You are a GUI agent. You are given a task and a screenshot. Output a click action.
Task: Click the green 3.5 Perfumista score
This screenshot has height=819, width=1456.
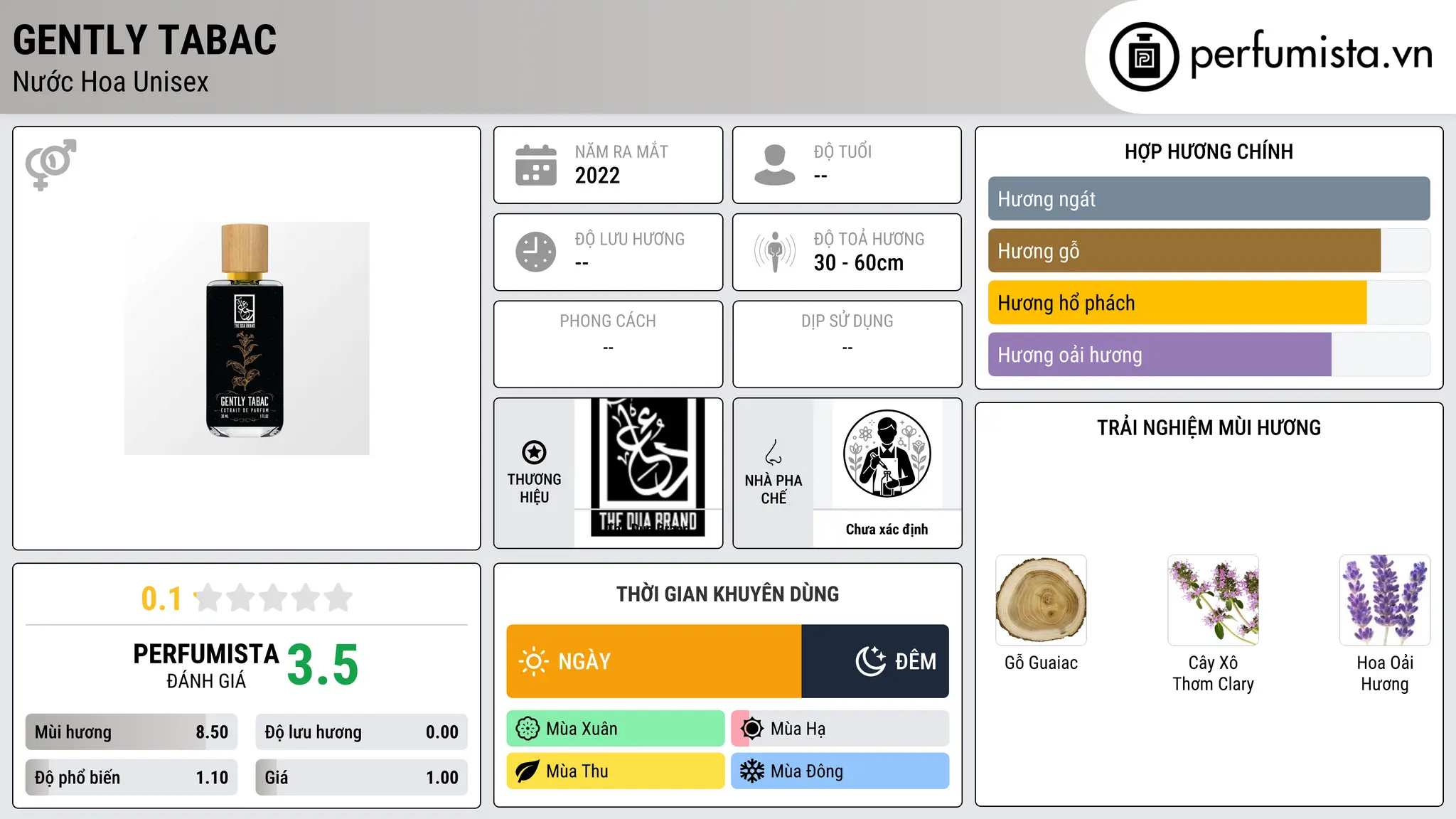pos(323,665)
